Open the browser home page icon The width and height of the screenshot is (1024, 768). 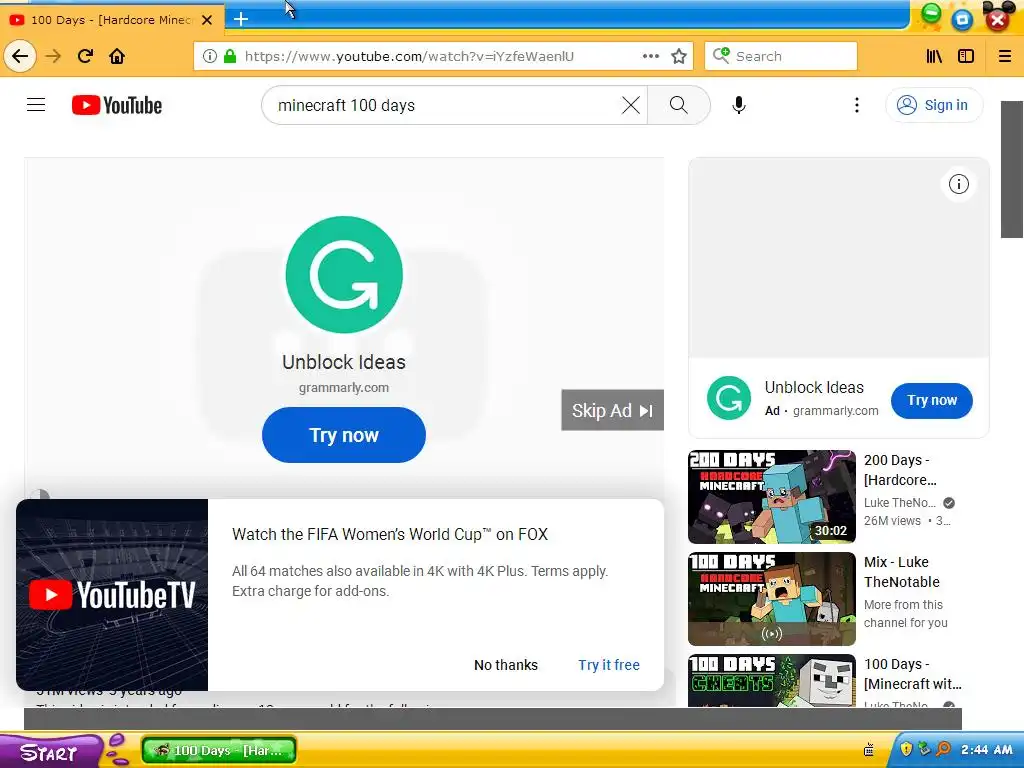117,56
